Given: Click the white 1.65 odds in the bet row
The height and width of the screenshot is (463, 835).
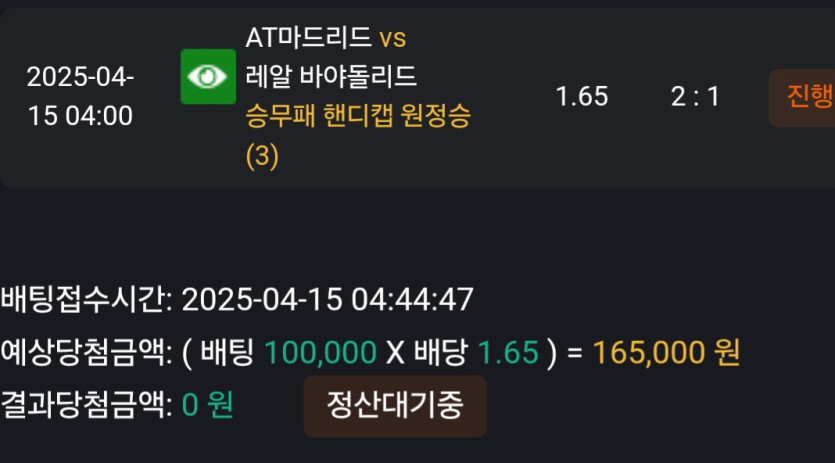Looking at the screenshot, I should (x=582, y=96).
